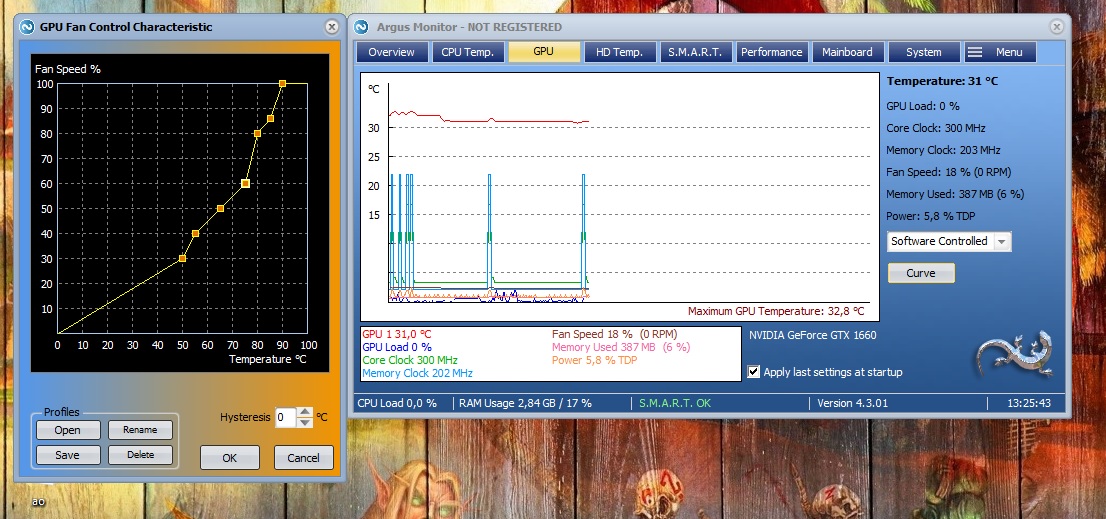The image size is (1106, 519).
Task: Click S.M.A.R.T. OK status entry
Action: click(x=675, y=403)
